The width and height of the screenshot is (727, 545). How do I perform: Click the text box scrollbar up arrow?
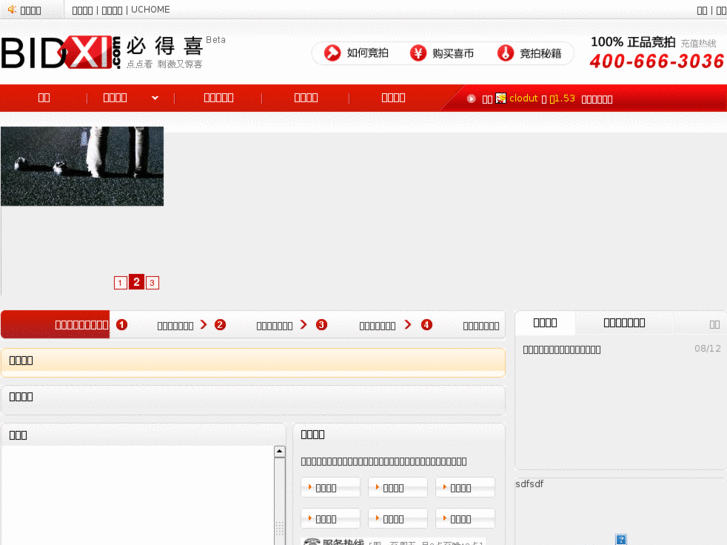(280, 451)
